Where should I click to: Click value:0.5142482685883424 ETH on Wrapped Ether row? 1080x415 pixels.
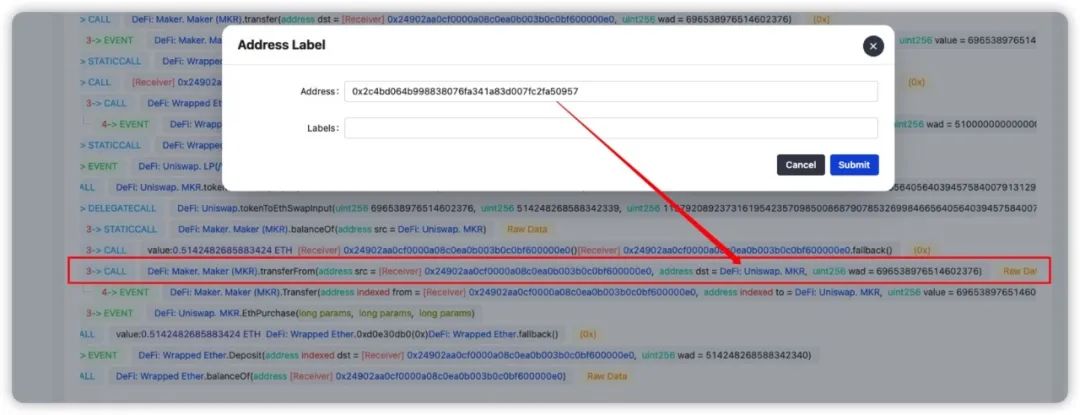[189, 334]
